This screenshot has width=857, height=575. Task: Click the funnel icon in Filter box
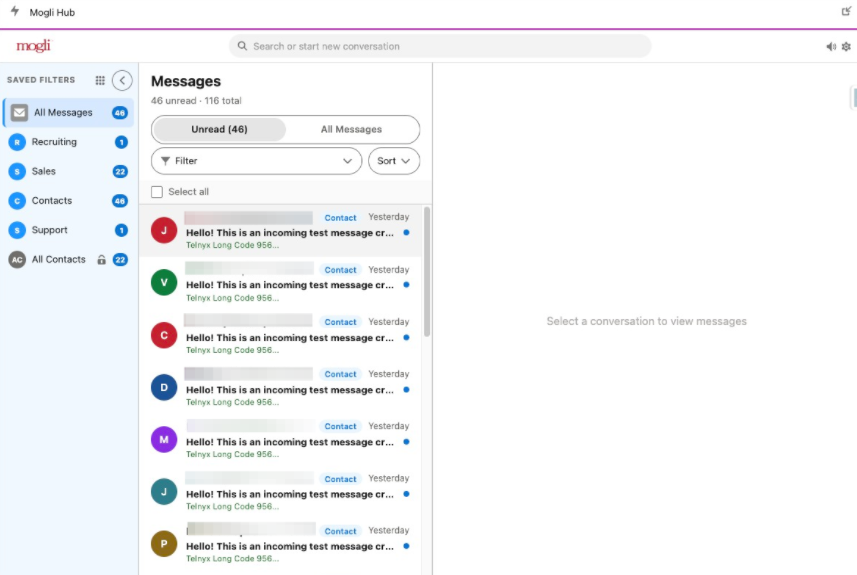(x=165, y=161)
